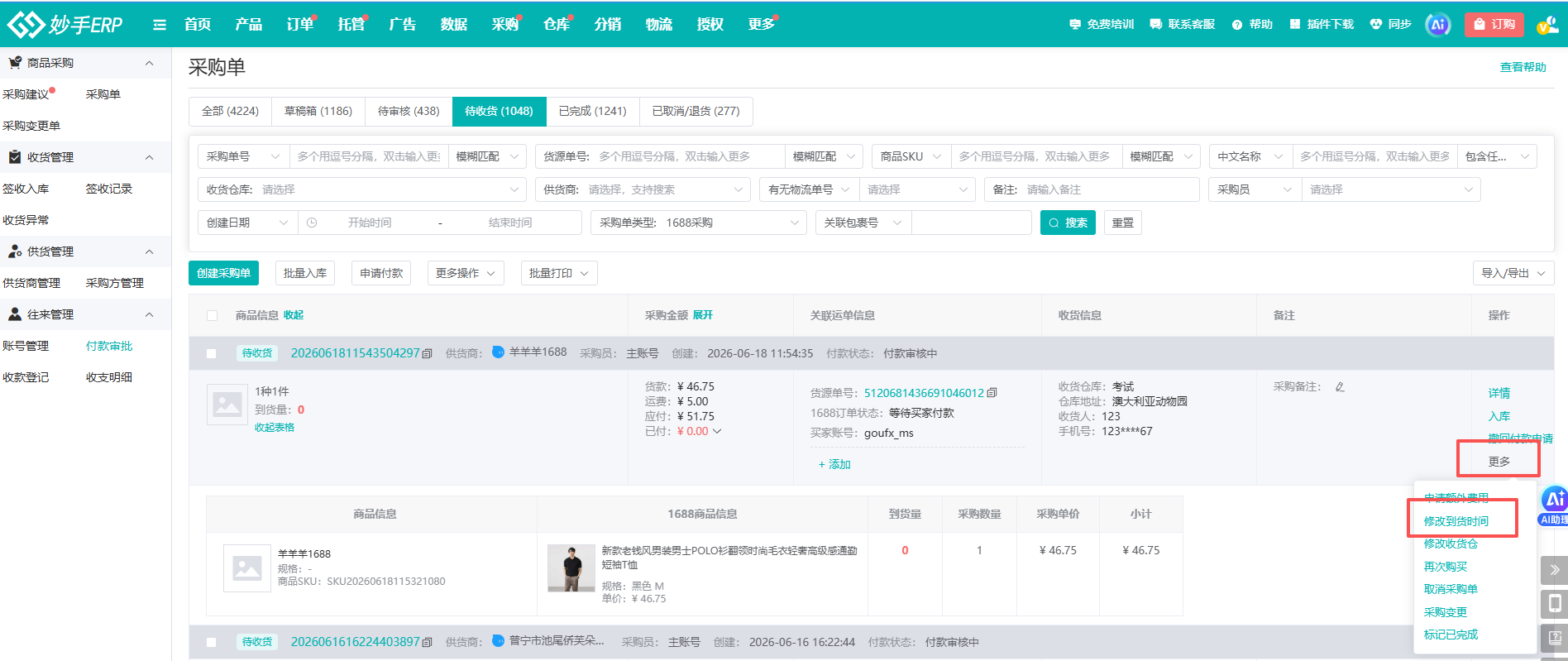
Task: Open the AI circle icon in header
Action: pos(1438,24)
